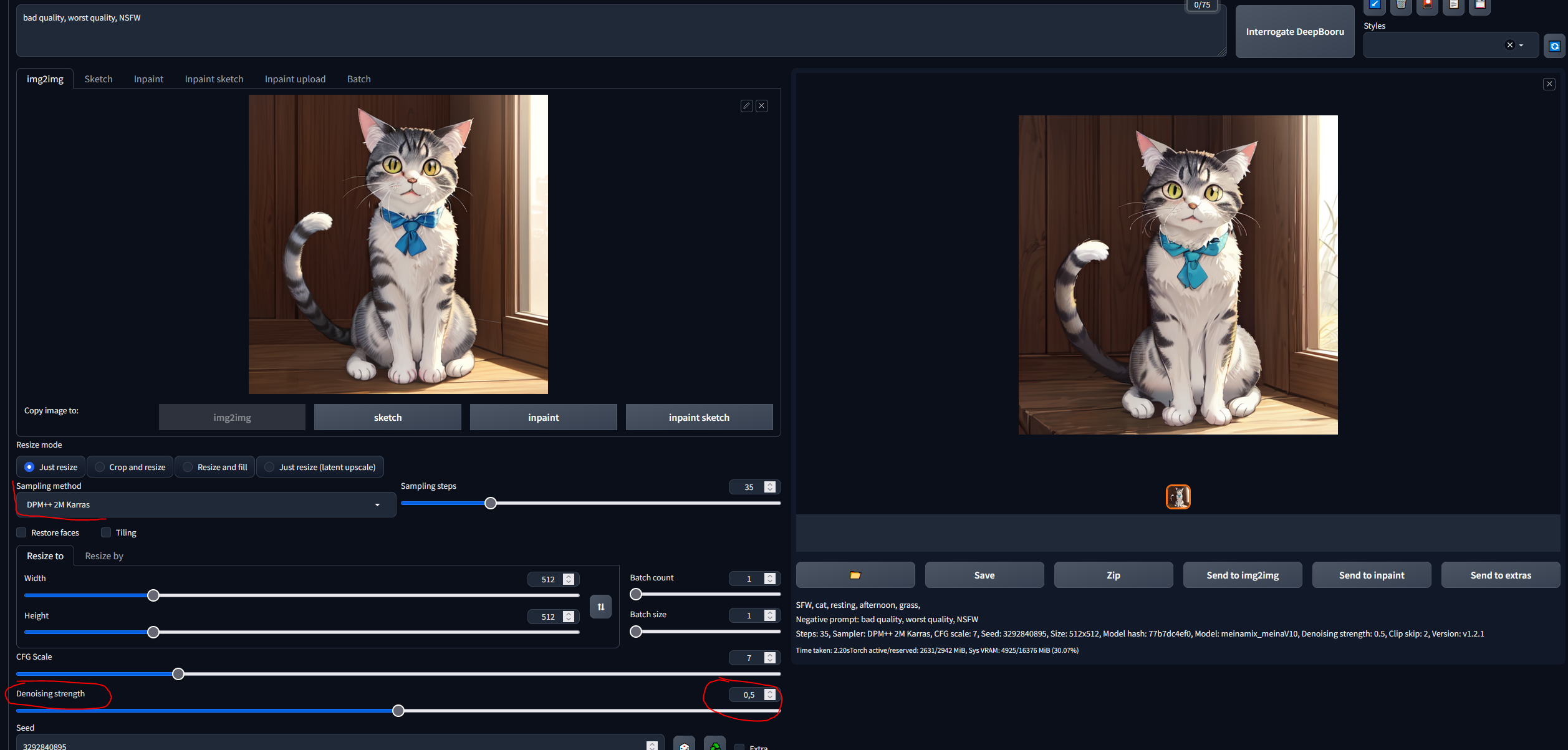
Task: Click the Send to inpaint button
Action: click(x=1371, y=574)
